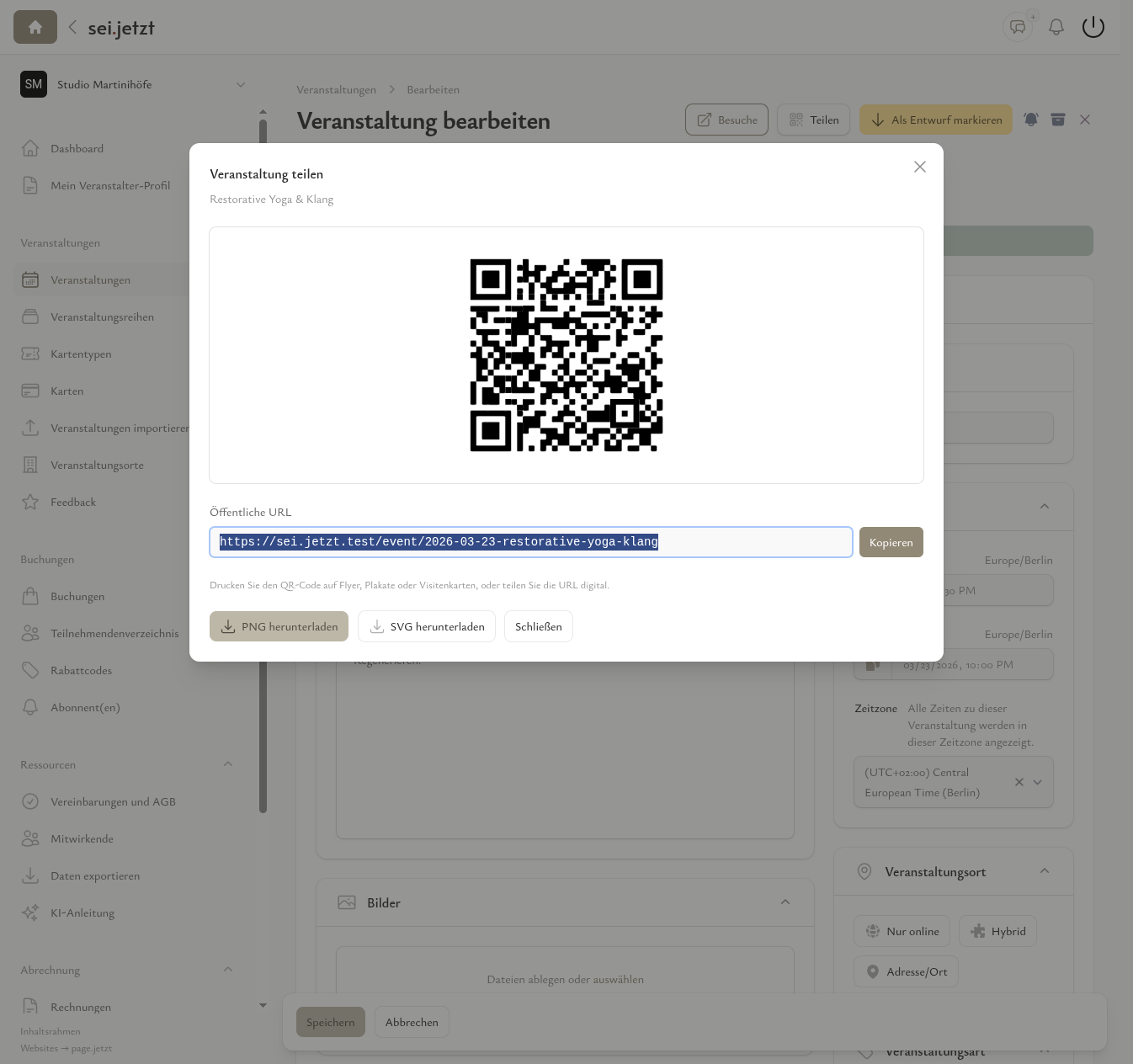Collapse the Ressourcen sidebar section
Viewport: 1133px width, 1064px height.
(x=228, y=764)
